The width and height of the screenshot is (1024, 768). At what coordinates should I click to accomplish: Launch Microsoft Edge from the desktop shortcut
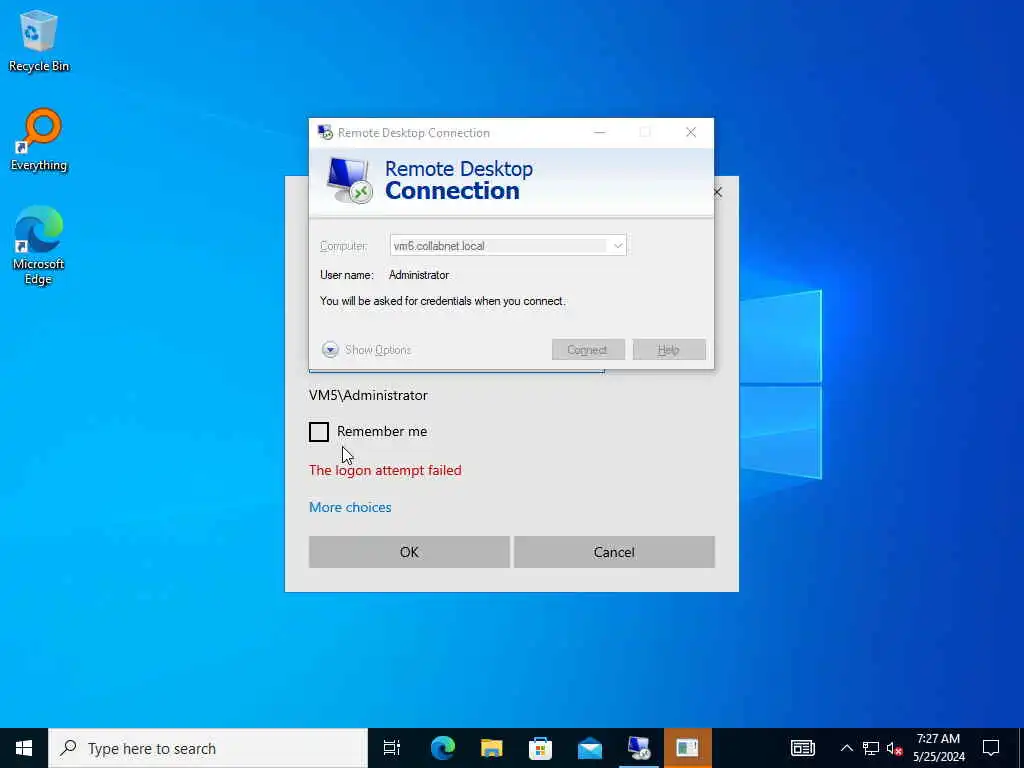pyautogui.click(x=39, y=246)
